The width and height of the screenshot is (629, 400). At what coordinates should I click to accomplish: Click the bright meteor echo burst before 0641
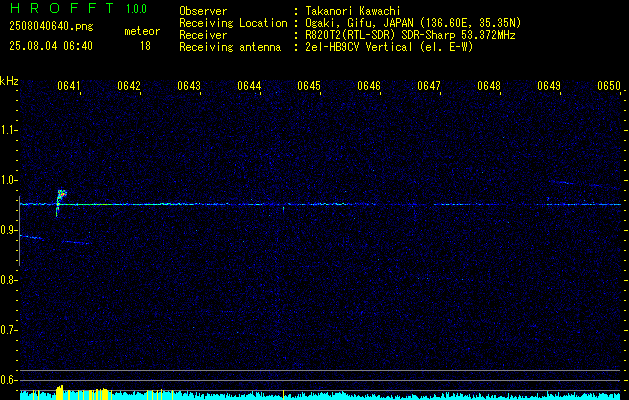(x=61, y=202)
